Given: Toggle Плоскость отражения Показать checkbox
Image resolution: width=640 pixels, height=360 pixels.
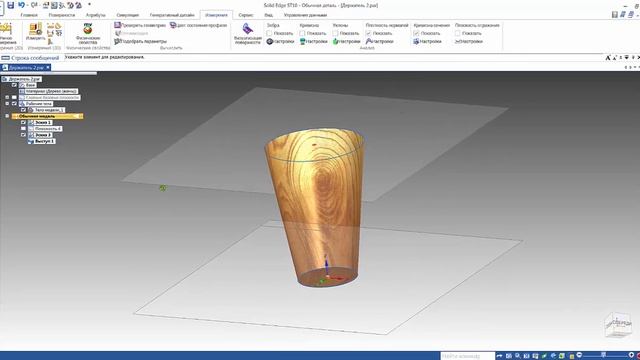Looking at the screenshot, I should pos(458,33).
